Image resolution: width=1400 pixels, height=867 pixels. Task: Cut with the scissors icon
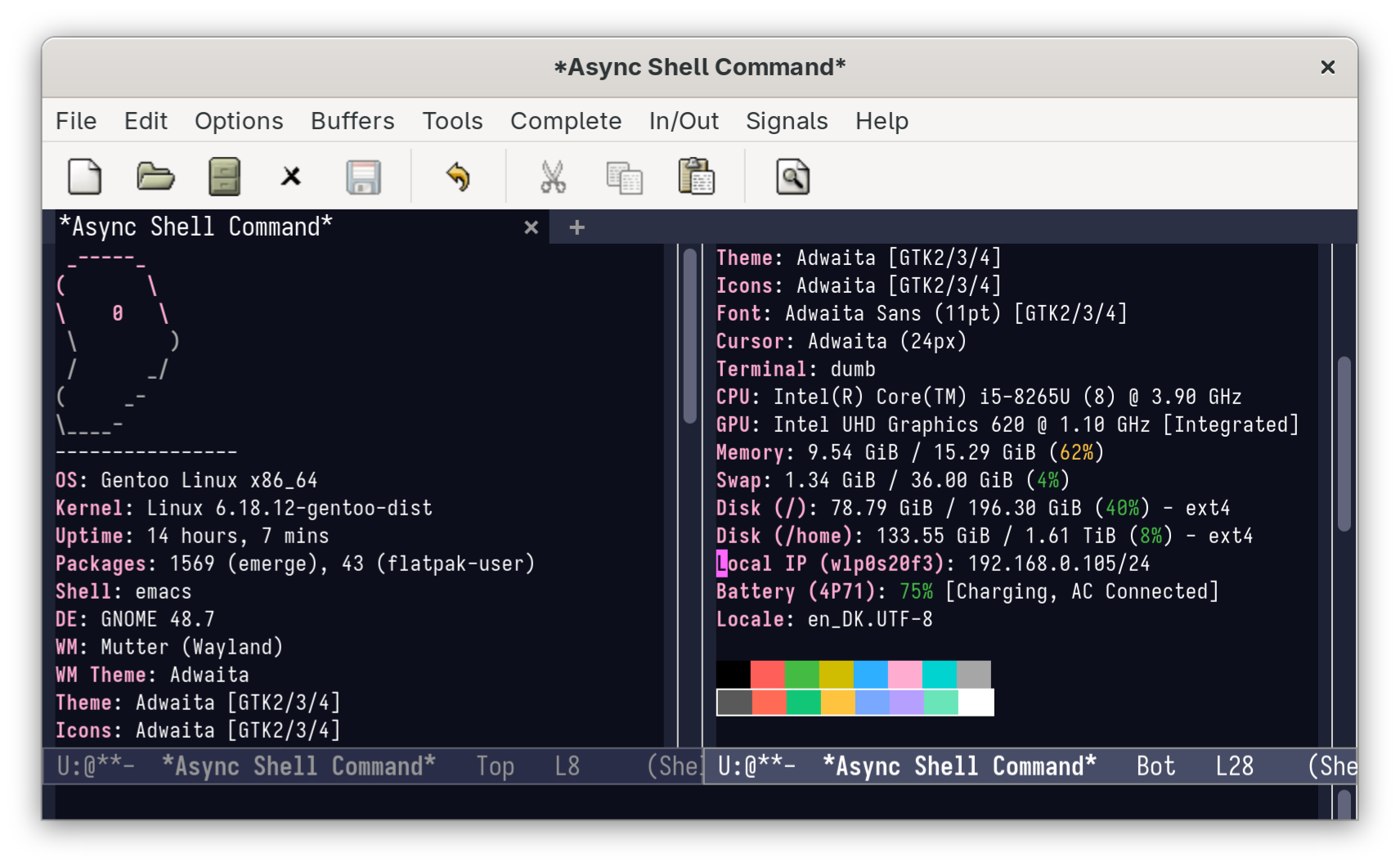point(553,177)
